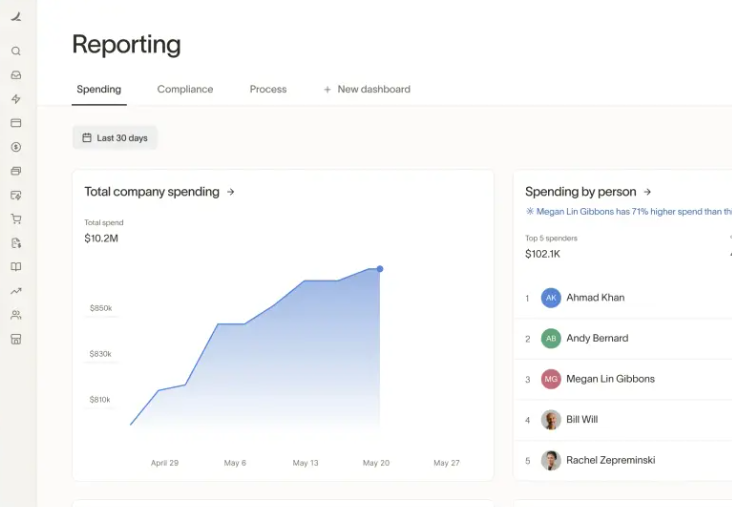Click the card with checkmark sidebar icon
Screen dimensions: 732x507
tap(16, 195)
